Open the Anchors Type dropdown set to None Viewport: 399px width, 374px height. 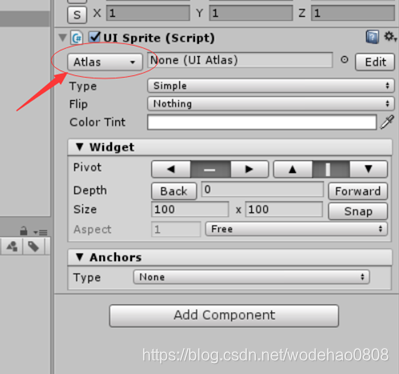point(251,277)
